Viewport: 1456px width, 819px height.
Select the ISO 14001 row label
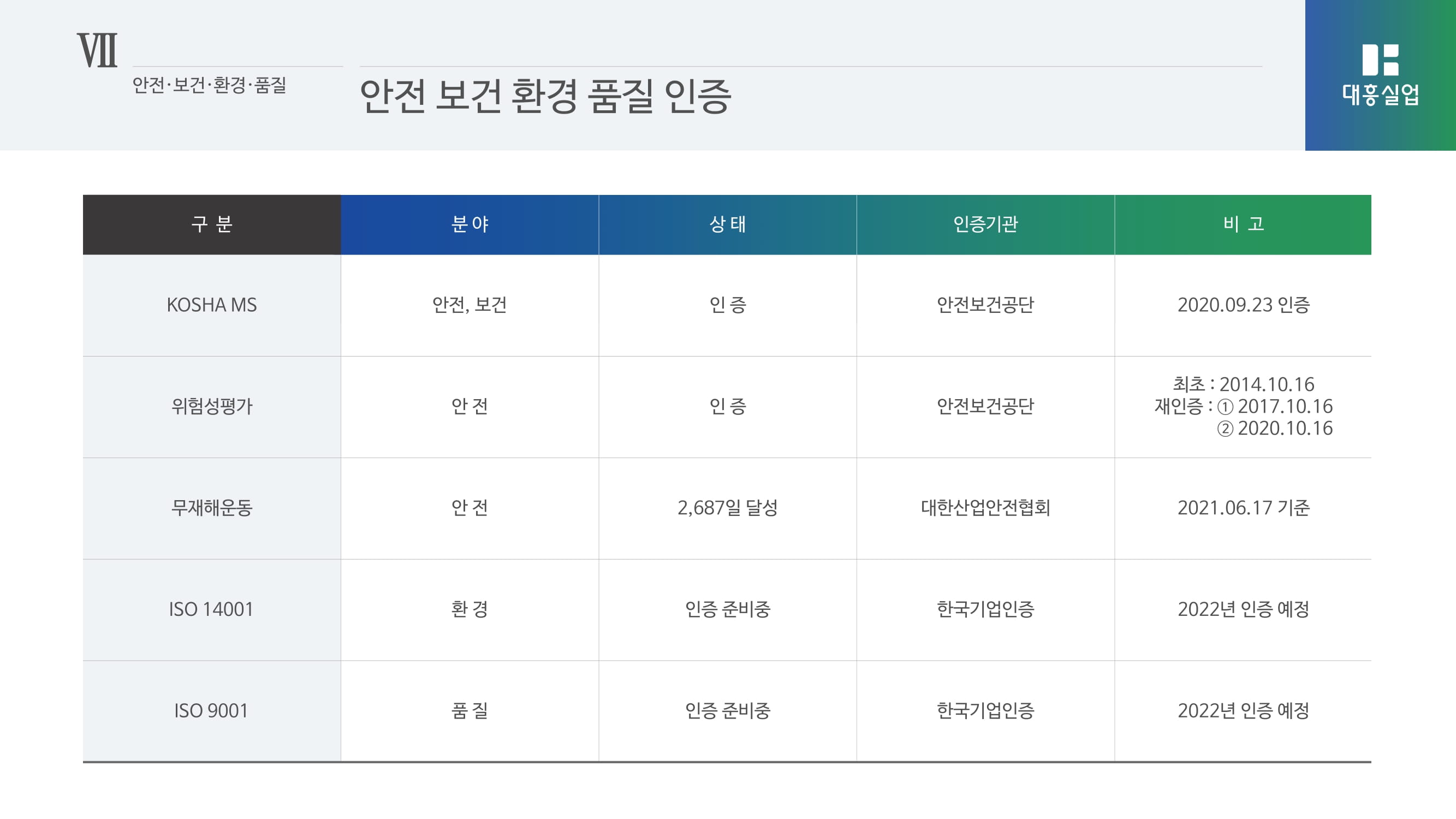pos(211,609)
